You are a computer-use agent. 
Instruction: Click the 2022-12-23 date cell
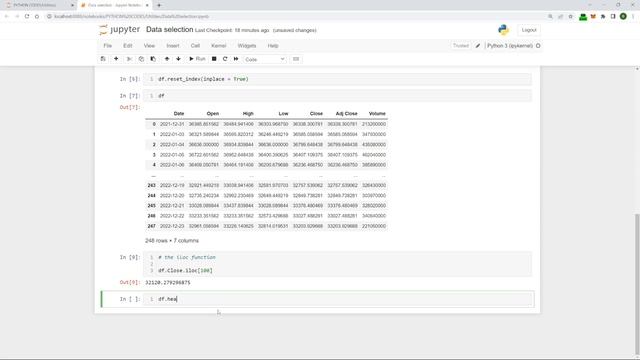(172, 226)
